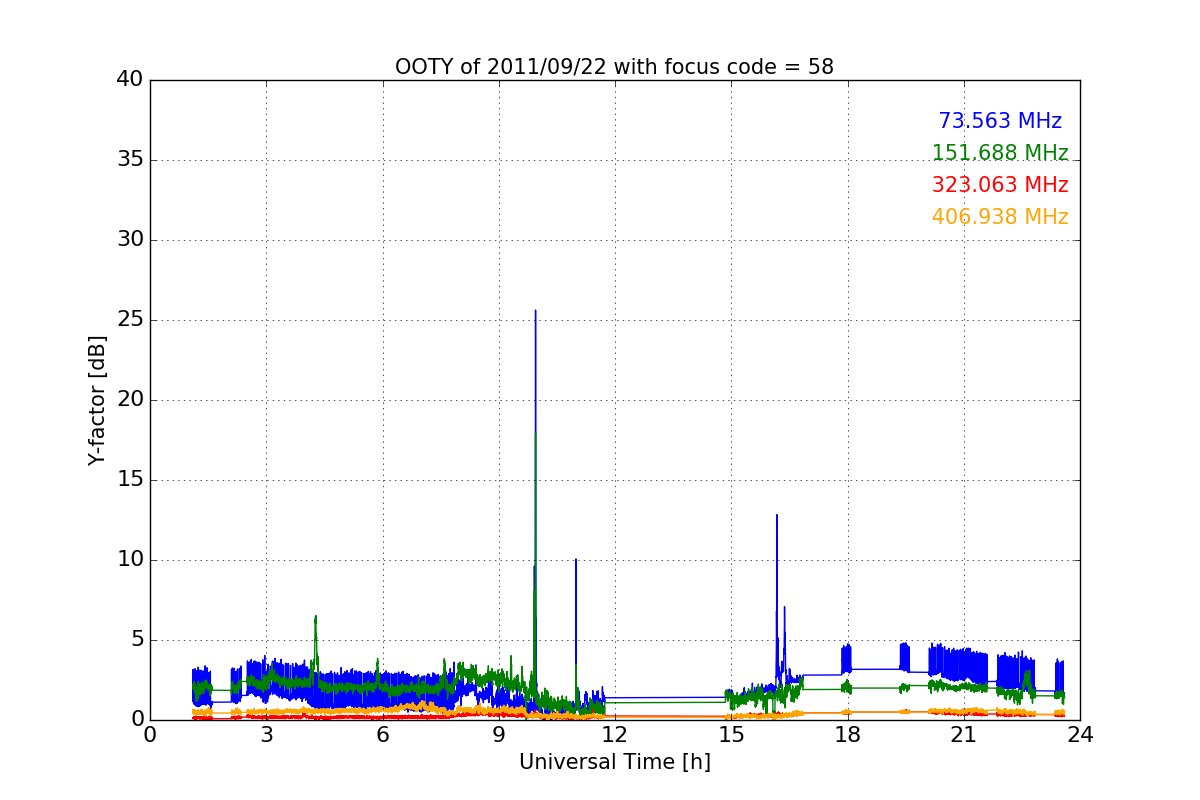Click the y-axis tick label 15

(x=130, y=480)
